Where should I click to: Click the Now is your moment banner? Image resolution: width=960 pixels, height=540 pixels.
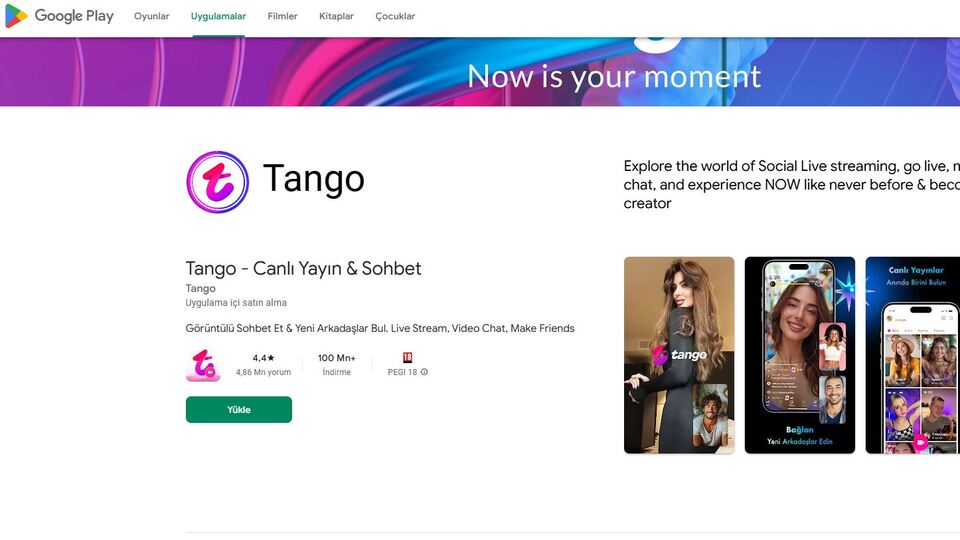(613, 76)
